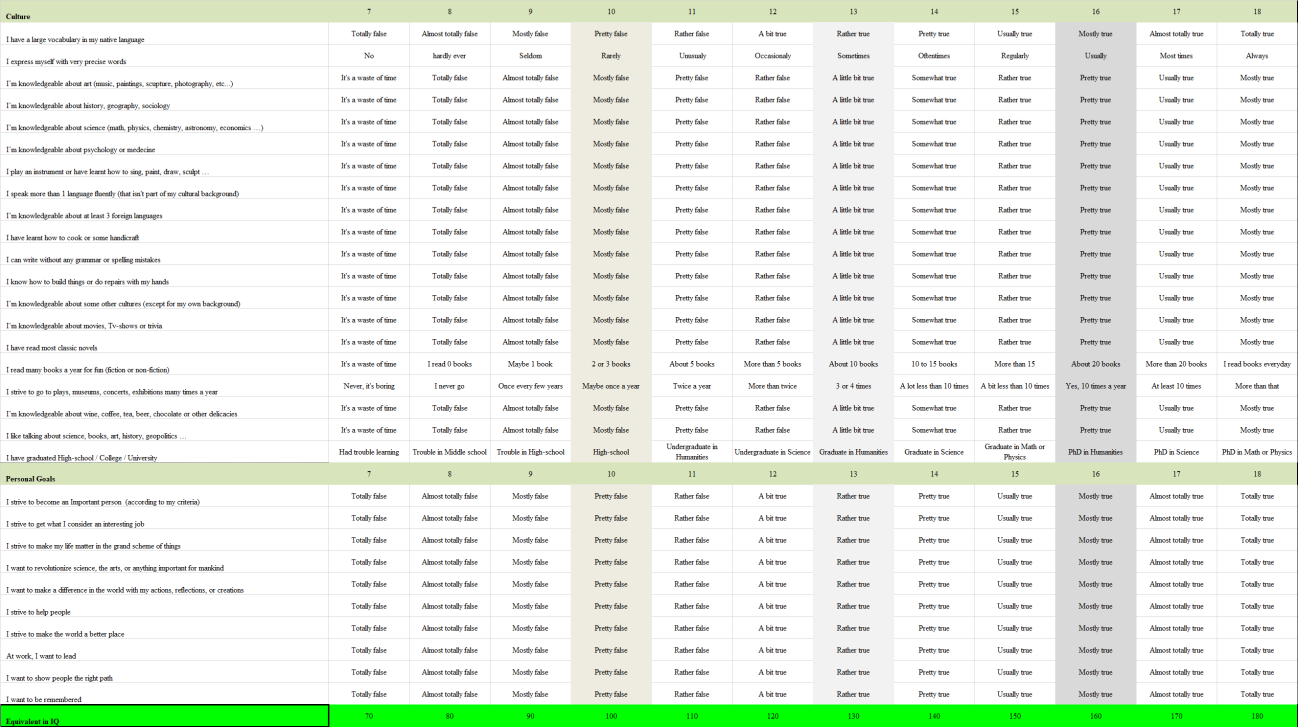Click the 'PhD in Humanities' cell

[x=1095, y=452]
